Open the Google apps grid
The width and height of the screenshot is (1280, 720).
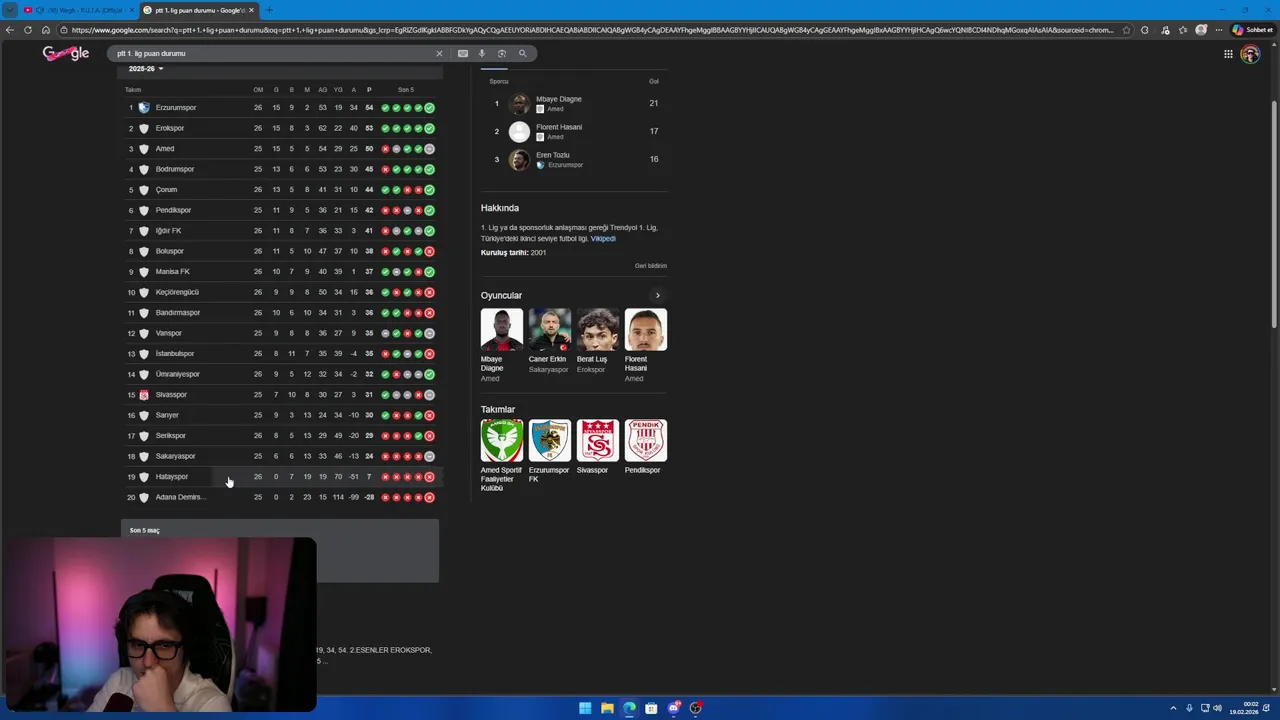tap(1228, 54)
